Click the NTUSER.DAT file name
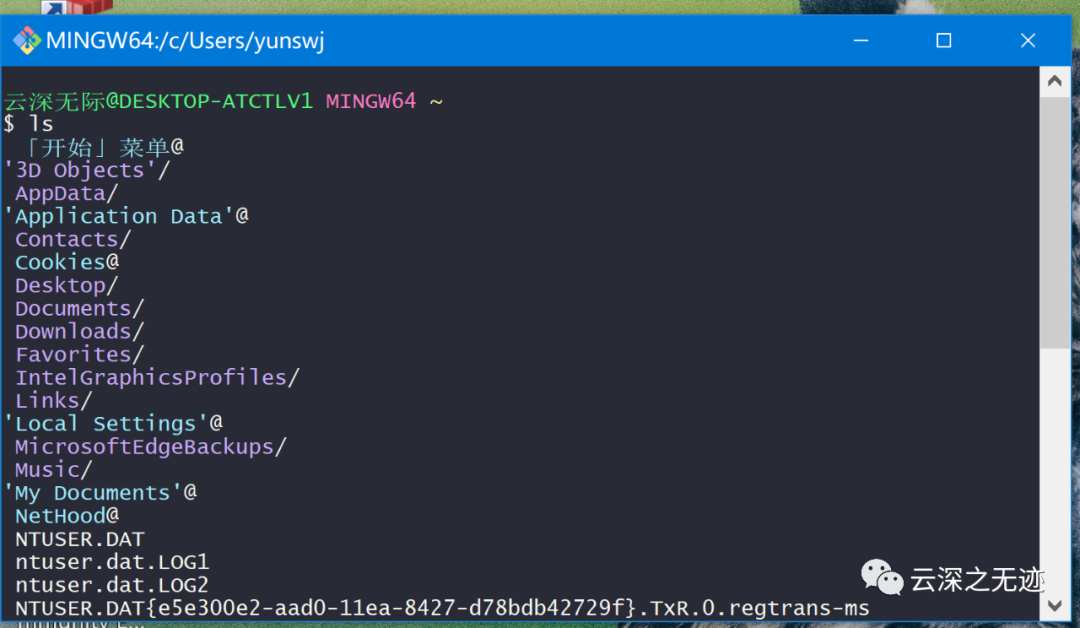This screenshot has width=1080, height=628. coord(80,539)
